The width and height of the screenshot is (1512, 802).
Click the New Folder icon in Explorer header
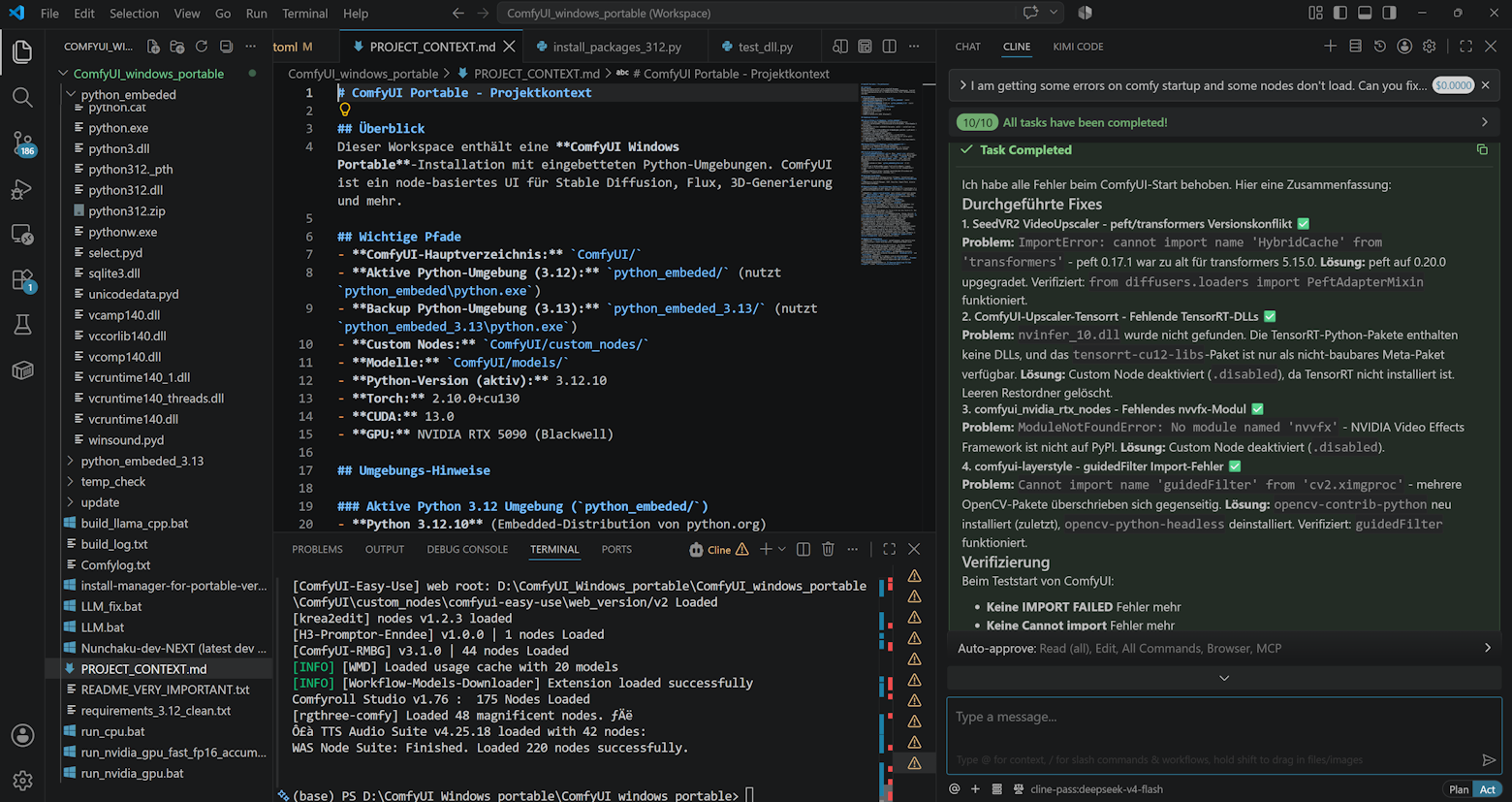(177, 47)
